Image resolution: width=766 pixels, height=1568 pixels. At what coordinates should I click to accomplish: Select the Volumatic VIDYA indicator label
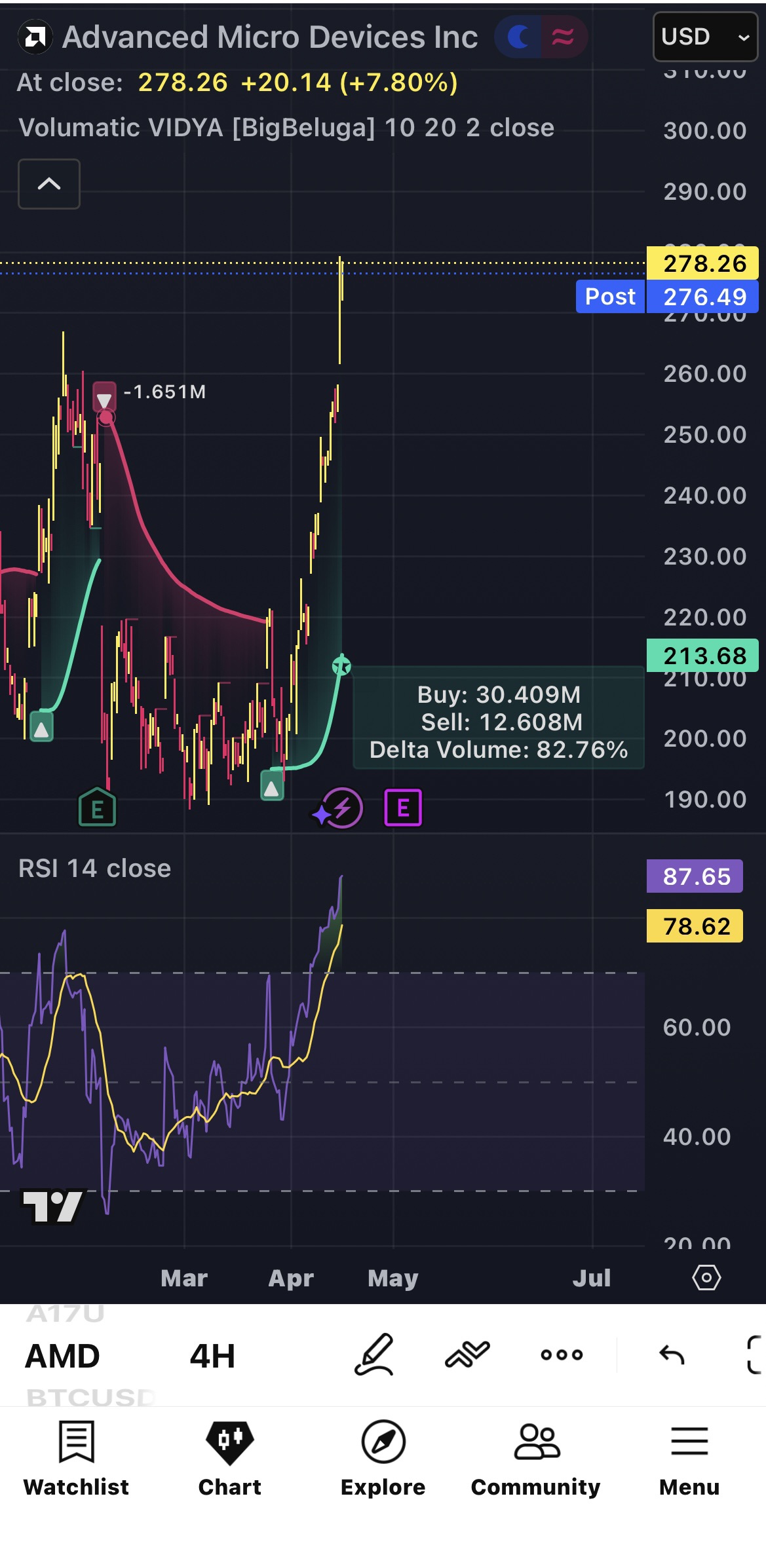tap(286, 128)
